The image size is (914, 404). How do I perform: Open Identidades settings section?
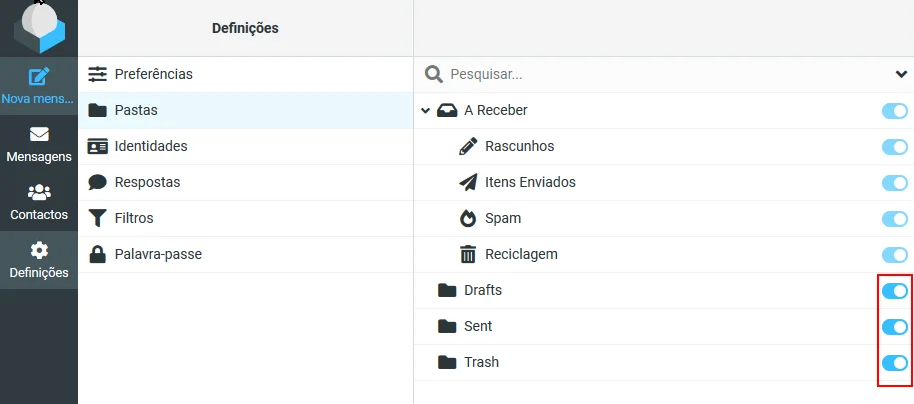tap(150, 146)
